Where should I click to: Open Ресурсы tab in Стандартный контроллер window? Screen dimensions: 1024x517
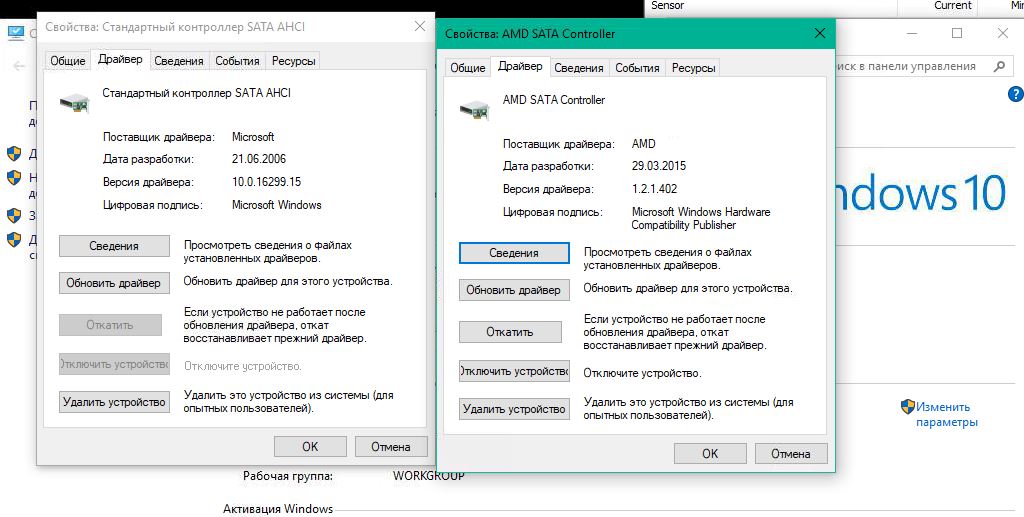pyautogui.click(x=293, y=61)
